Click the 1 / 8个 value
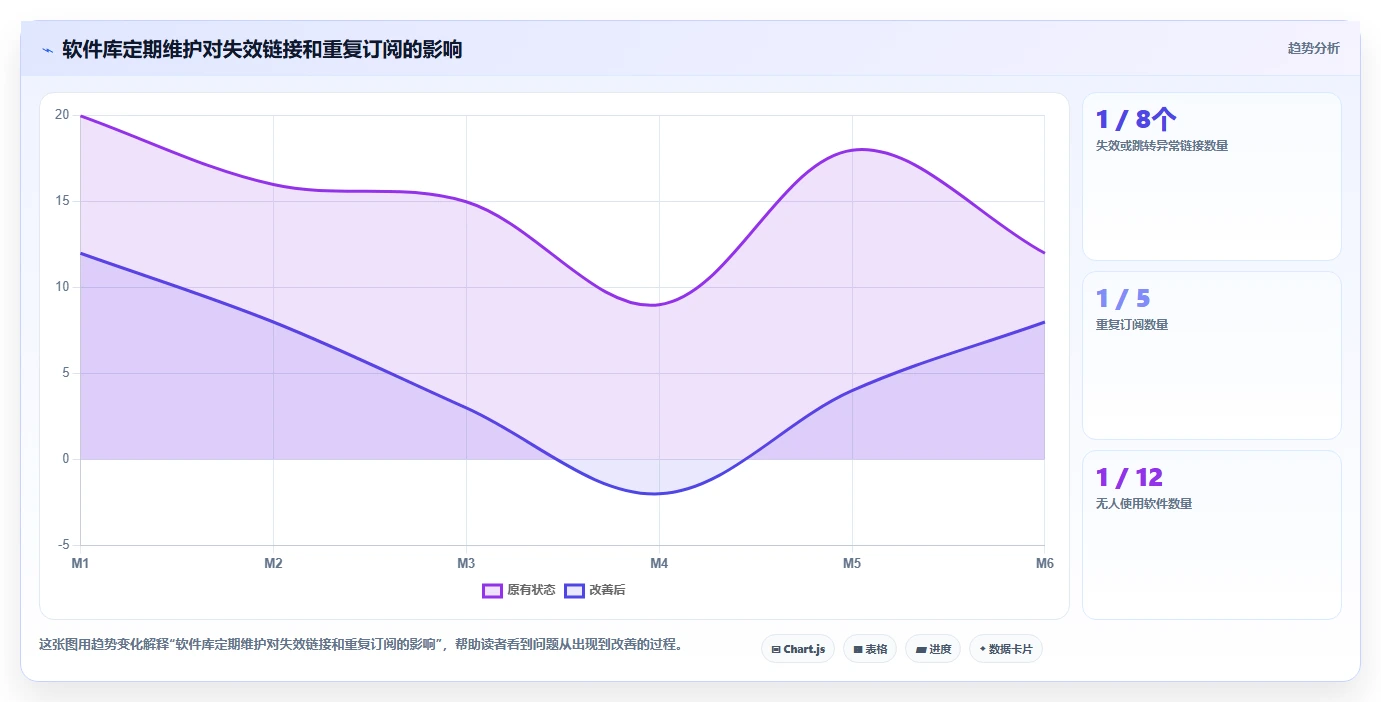The image size is (1381, 702). 1136,119
